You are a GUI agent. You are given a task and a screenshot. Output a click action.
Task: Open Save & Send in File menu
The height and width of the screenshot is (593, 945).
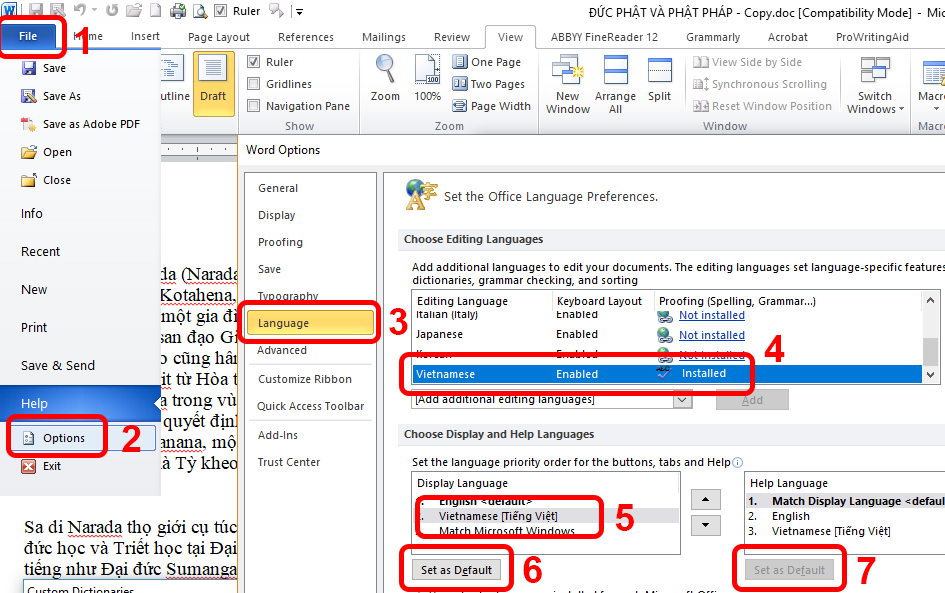(x=58, y=366)
